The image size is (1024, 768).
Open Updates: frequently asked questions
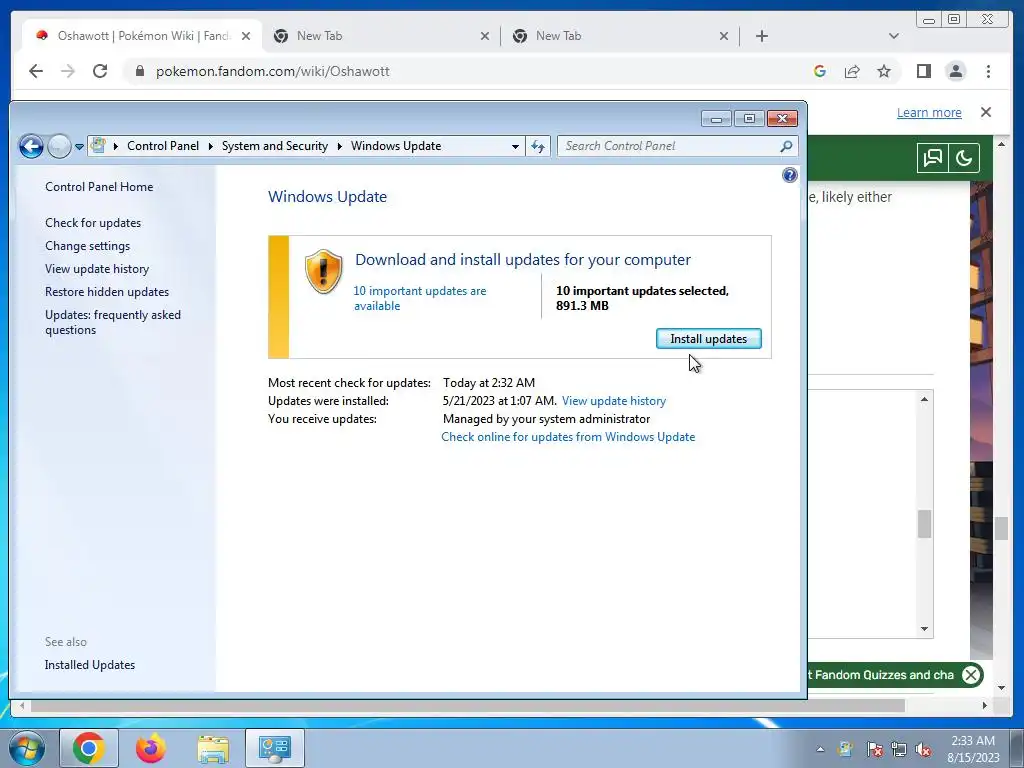pos(113,322)
